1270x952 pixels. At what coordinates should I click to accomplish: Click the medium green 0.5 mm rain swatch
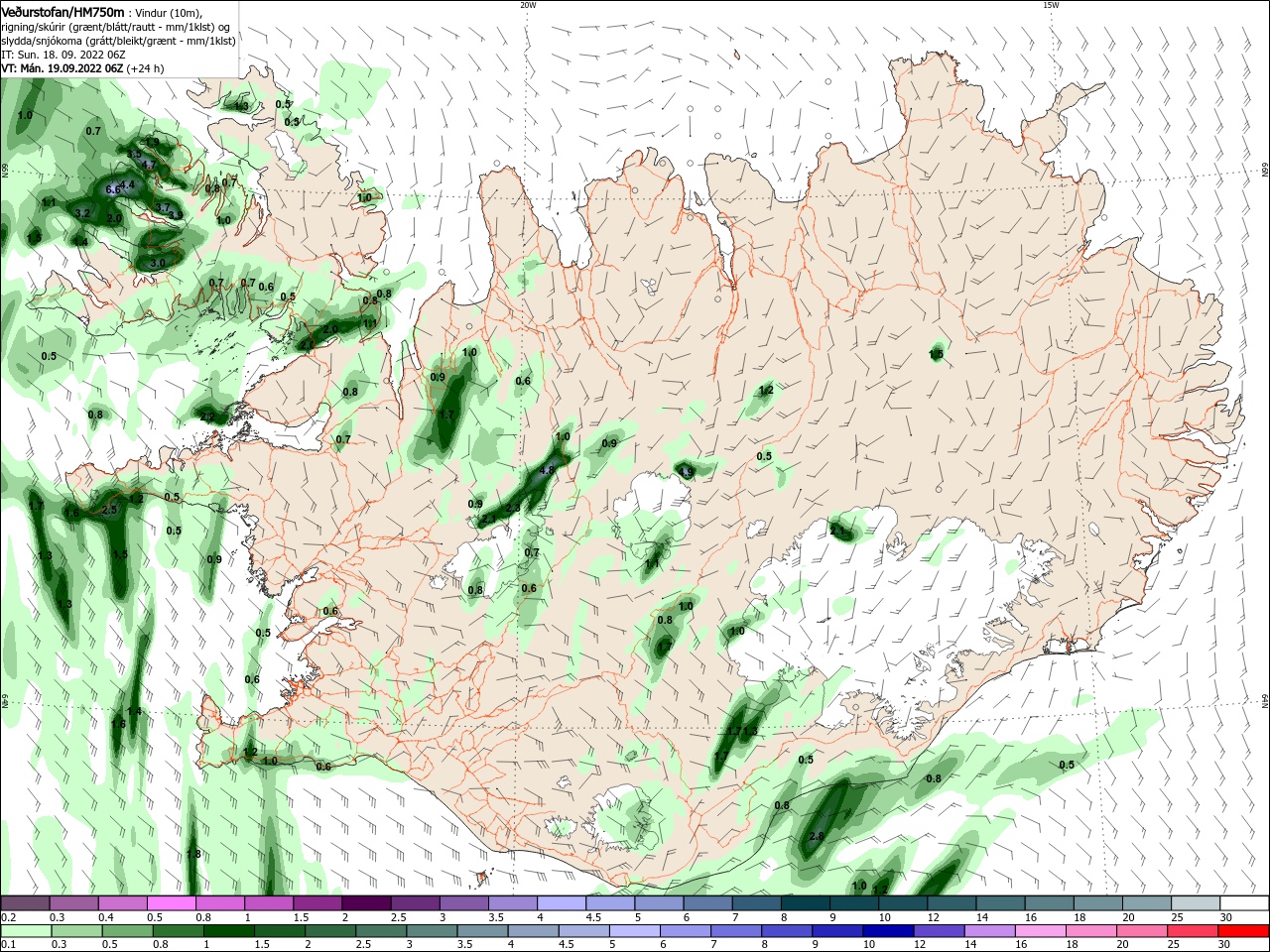128,931
